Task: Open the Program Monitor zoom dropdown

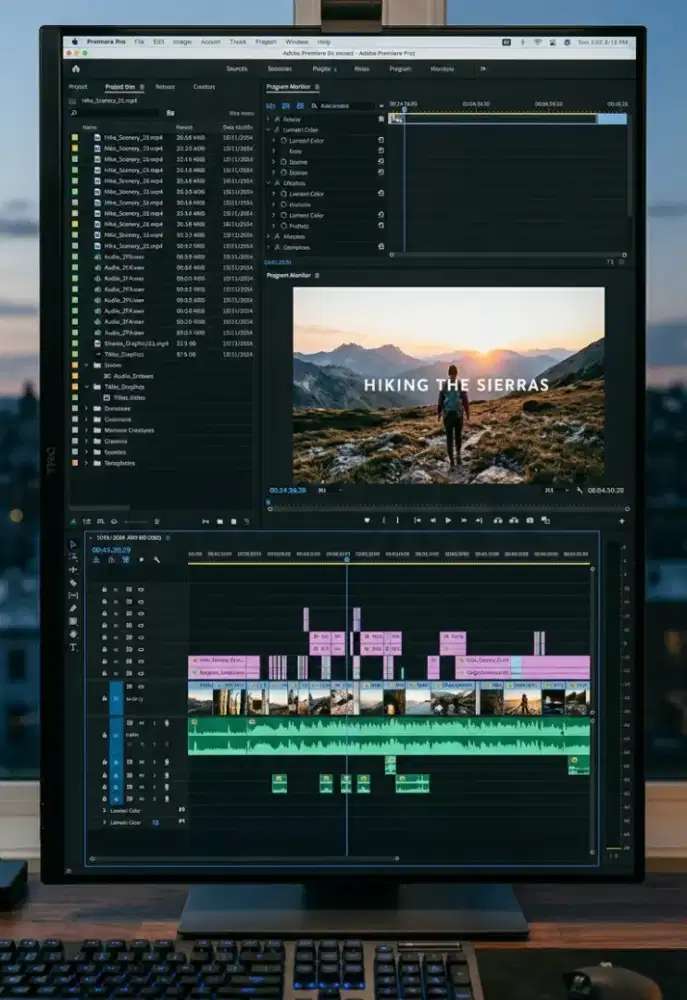Action: pos(328,490)
